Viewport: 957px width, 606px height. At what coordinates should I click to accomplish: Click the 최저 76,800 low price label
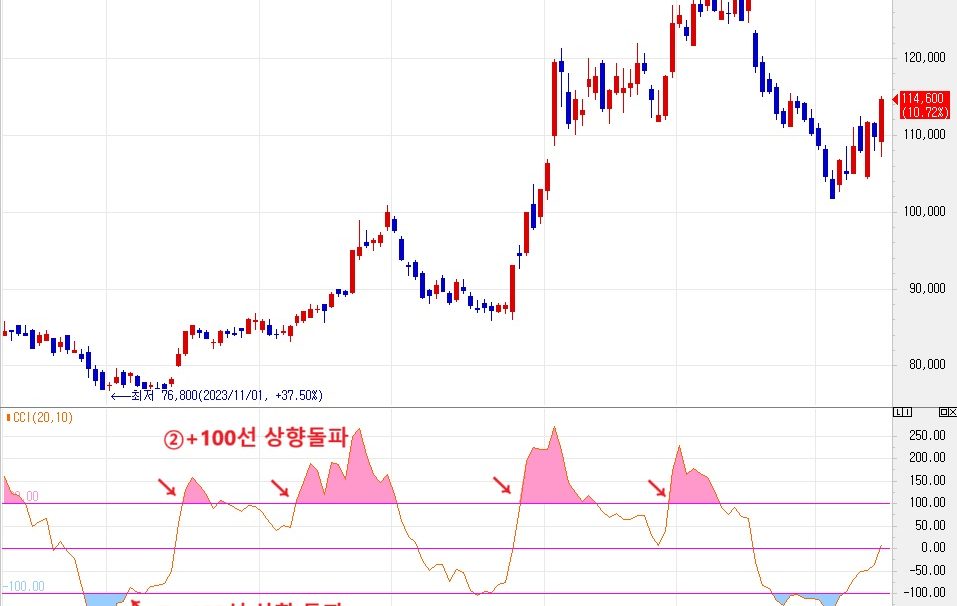(x=217, y=395)
